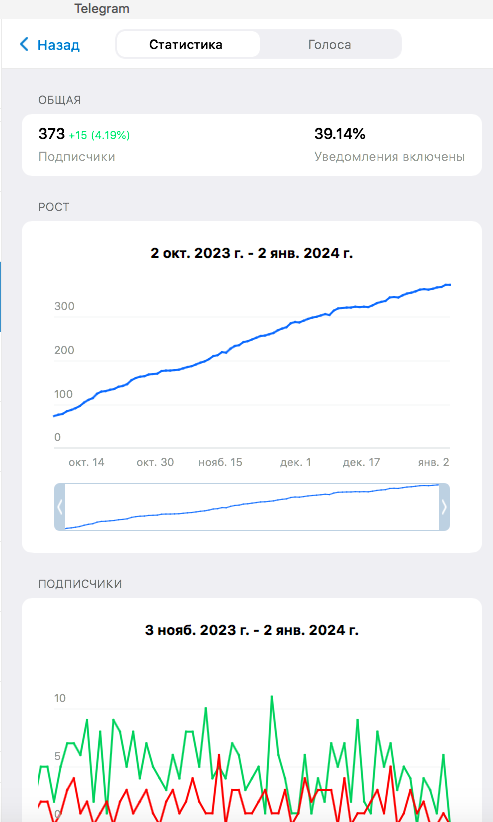
Task: Click the growth chart at янв. 2 label
Action: (433, 462)
